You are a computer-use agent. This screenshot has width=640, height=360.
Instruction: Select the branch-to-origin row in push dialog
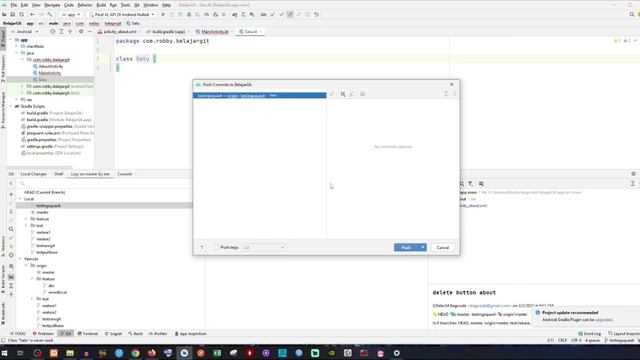(260, 96)
